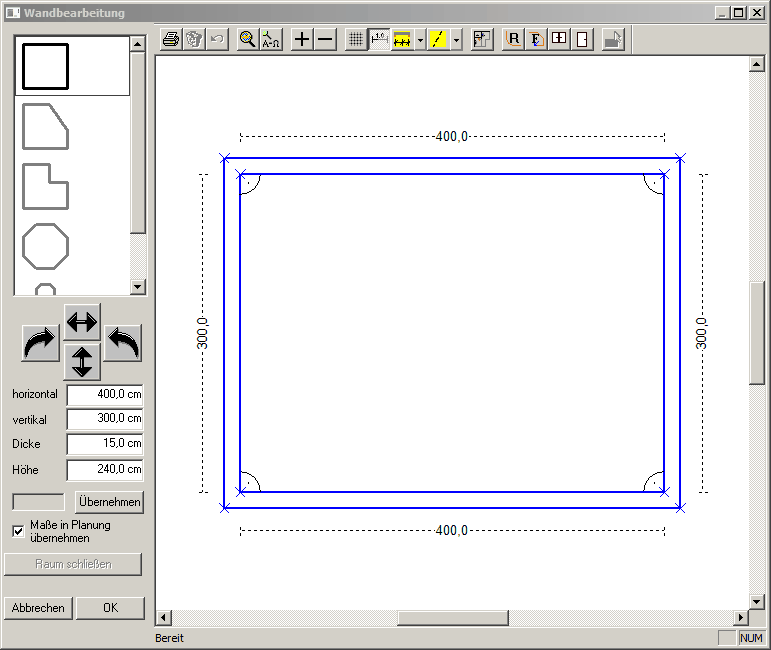The width and height of the screenshot is (771, 650).
Task: Toggle the dimension ruler display button
Action: (x=379, y=39)
